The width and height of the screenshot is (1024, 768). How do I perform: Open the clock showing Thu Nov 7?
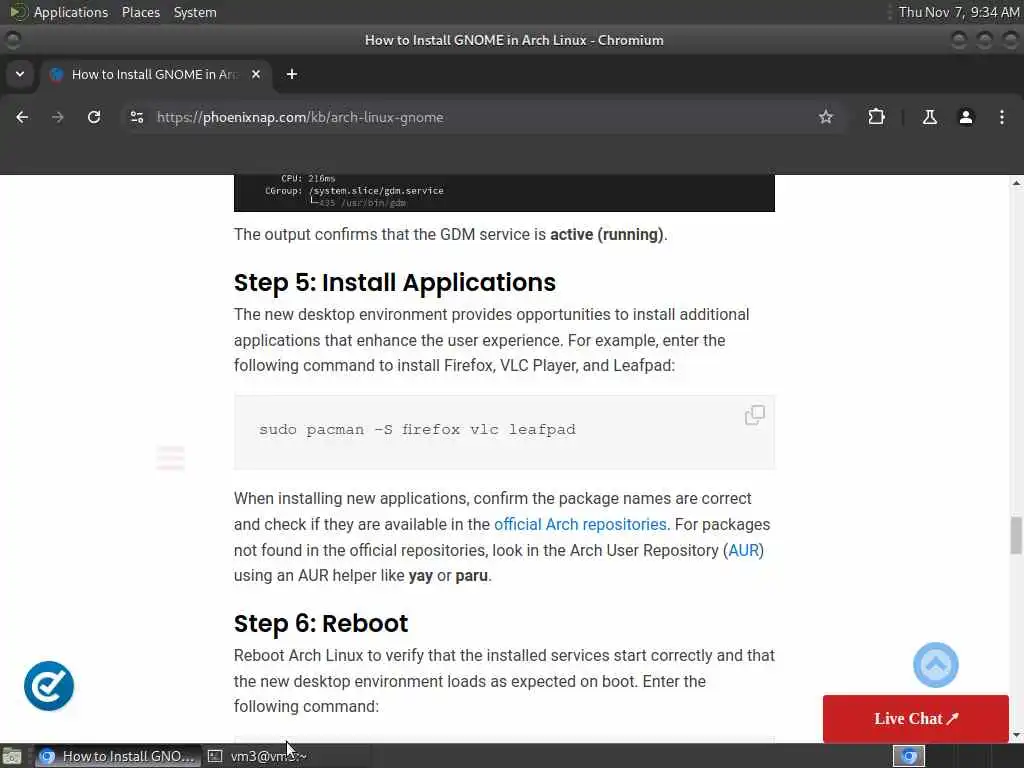pos(959,12)
